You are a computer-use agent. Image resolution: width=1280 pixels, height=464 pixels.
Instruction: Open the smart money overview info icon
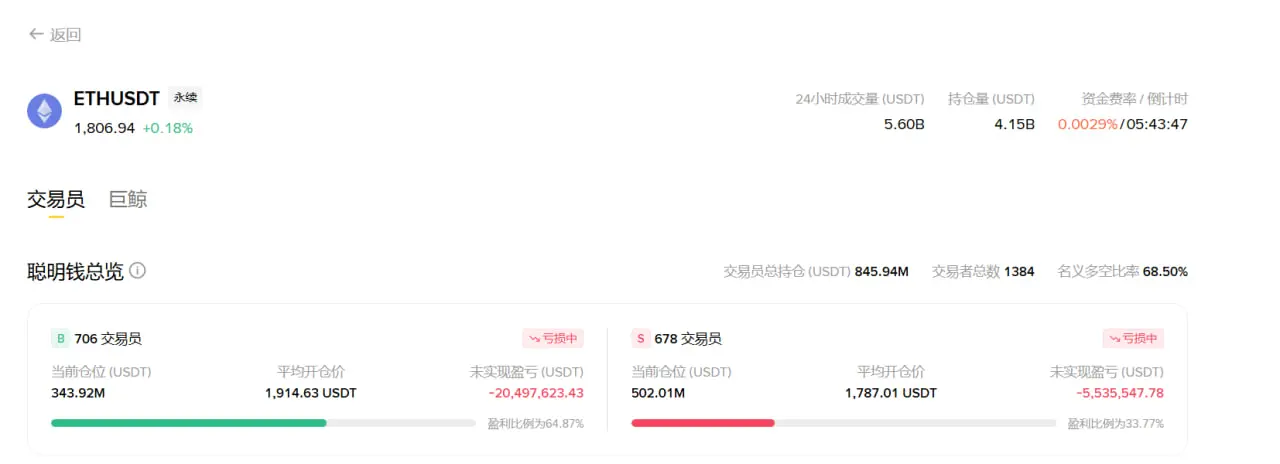click(x=138, y=270)
